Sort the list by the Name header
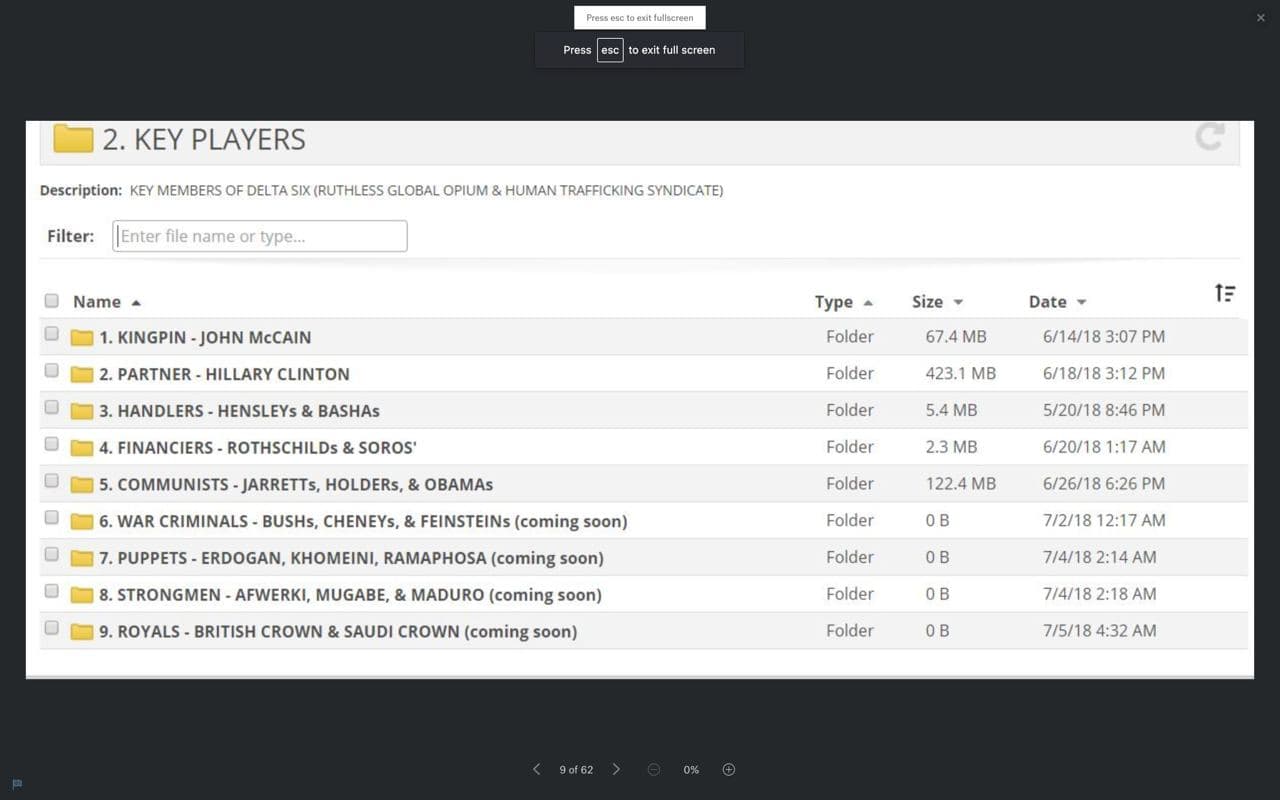Viewport: 1280px width, 800px height. coord(97,301)
